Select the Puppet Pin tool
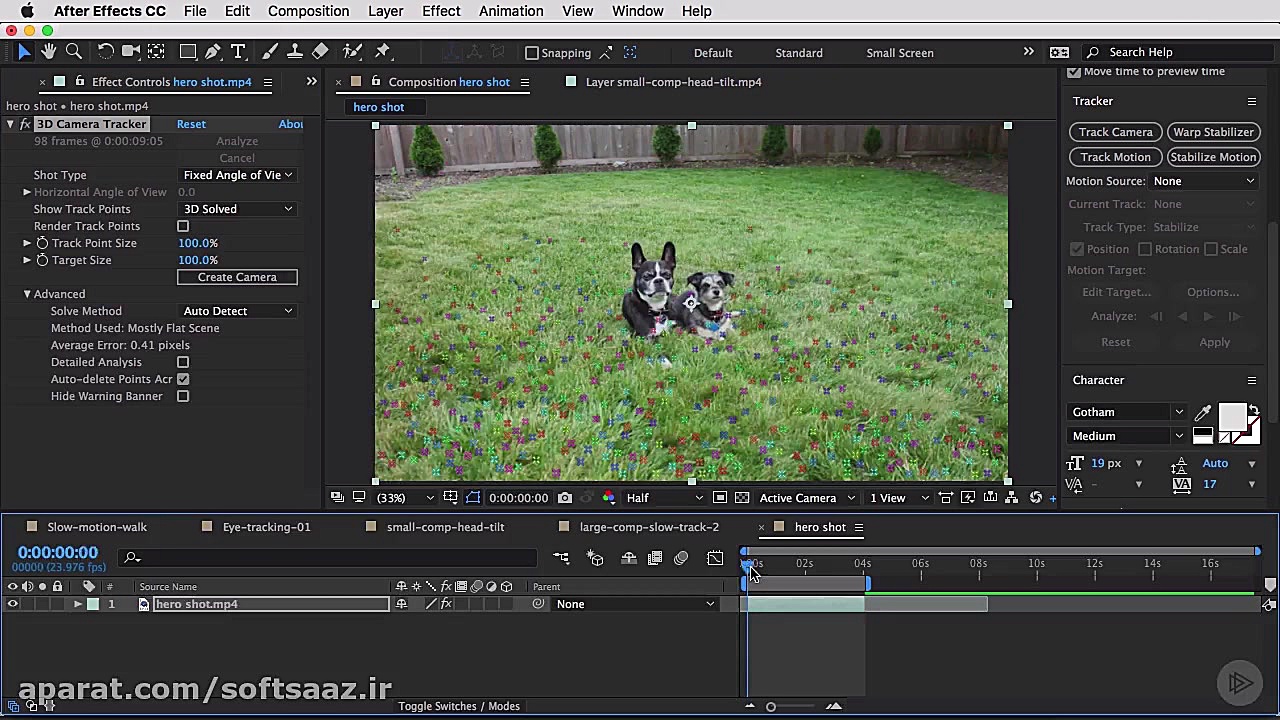The width and height of the screenshot is (1280, 720). tap(382, 52)
